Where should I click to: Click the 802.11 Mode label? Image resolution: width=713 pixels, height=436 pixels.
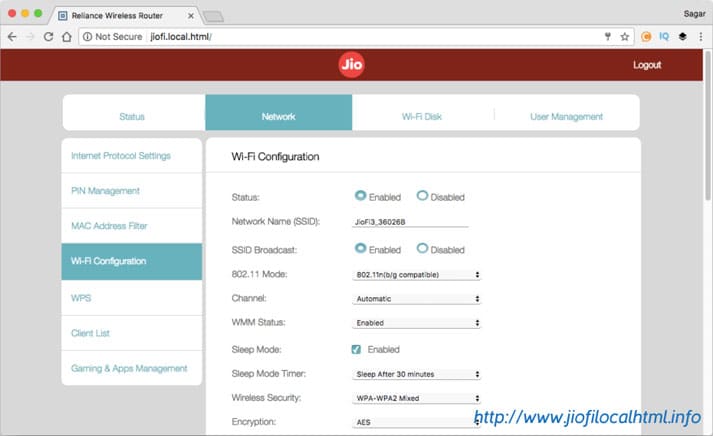tap(259, 274)
